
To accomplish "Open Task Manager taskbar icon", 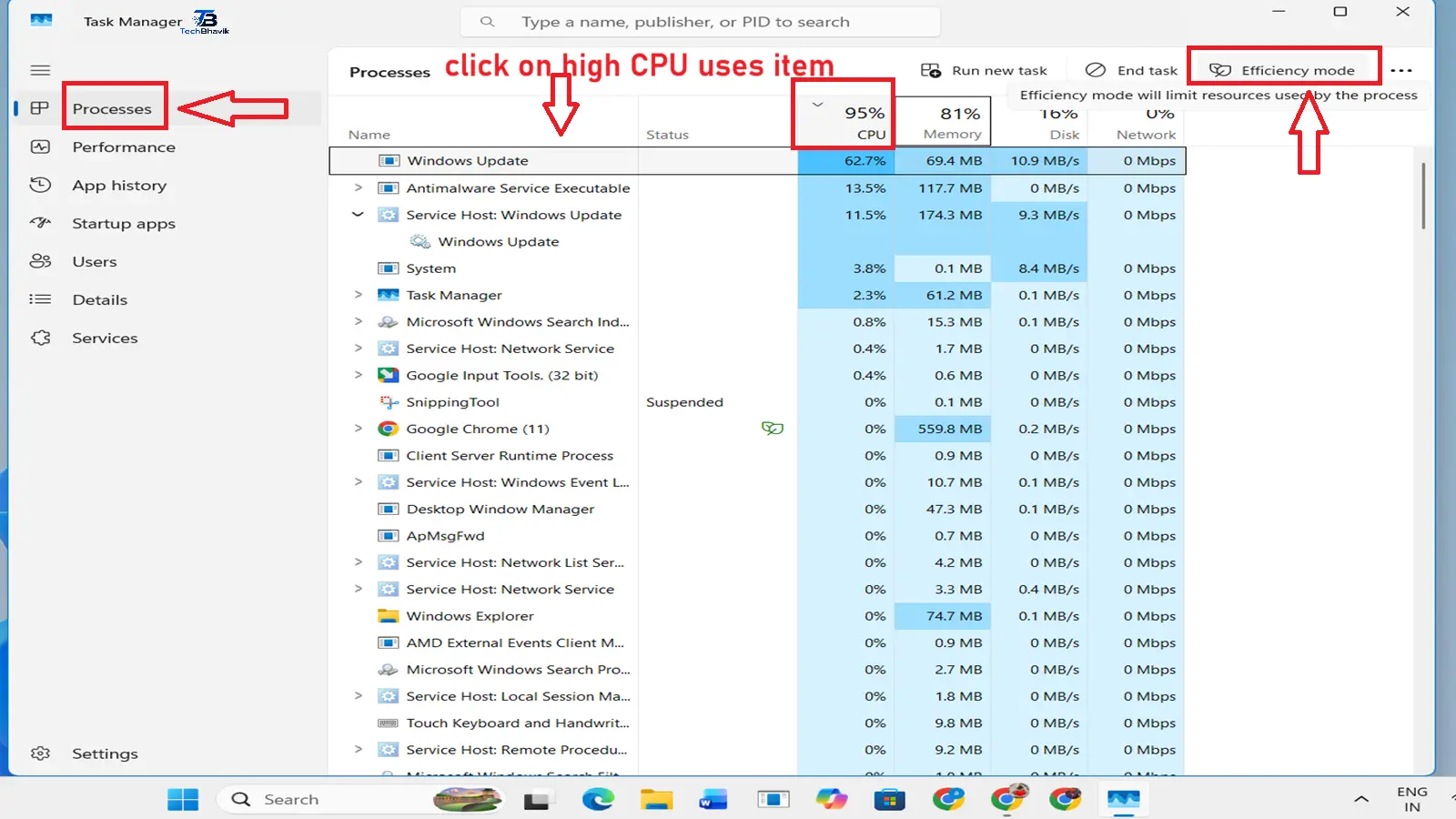I will point(1123,799).
